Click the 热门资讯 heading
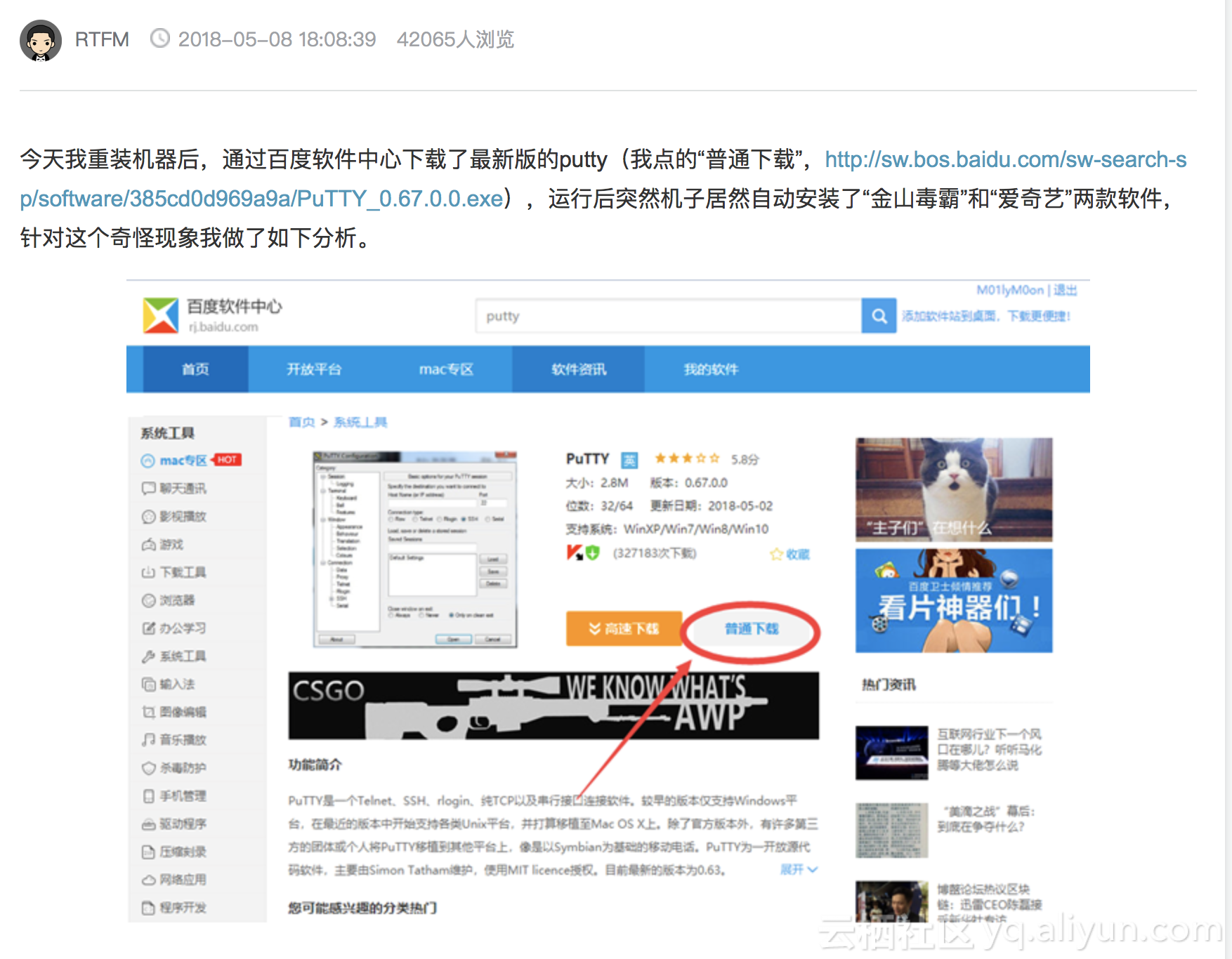The height and width of the screenshot is (959, 1232). [x=889, y=684]
